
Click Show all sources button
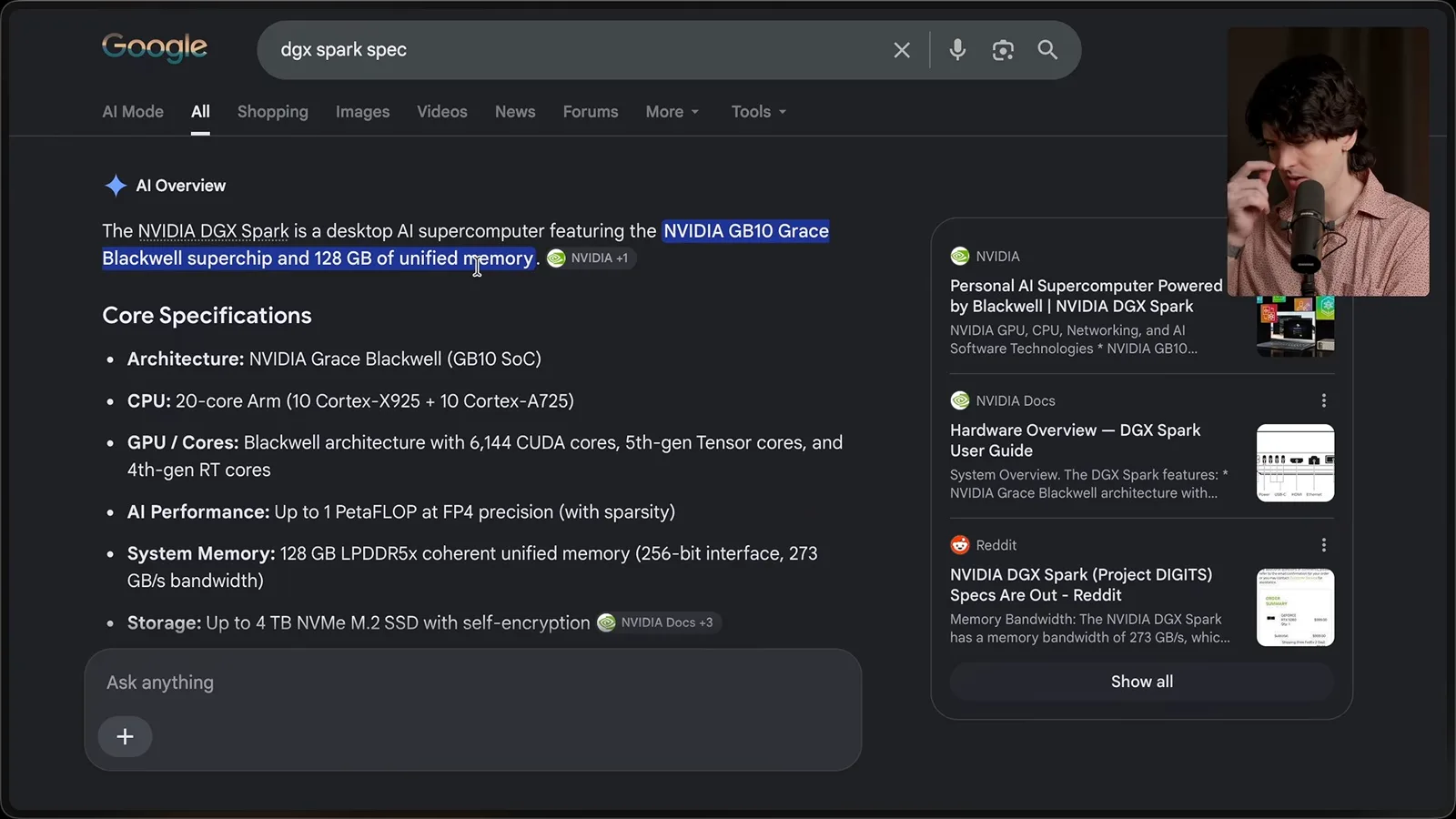point(1142,682)
